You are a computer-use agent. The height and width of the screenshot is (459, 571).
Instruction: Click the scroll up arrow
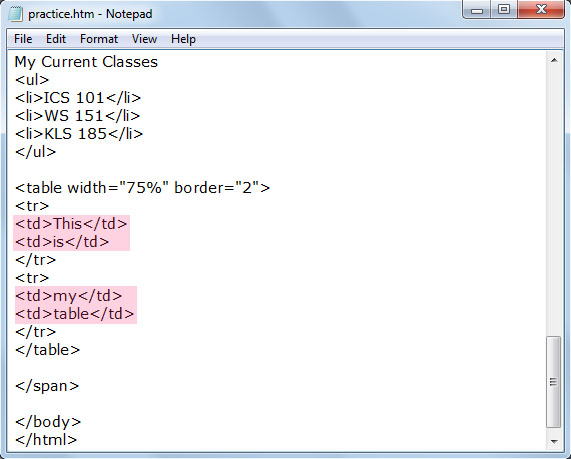click(554, 60)
